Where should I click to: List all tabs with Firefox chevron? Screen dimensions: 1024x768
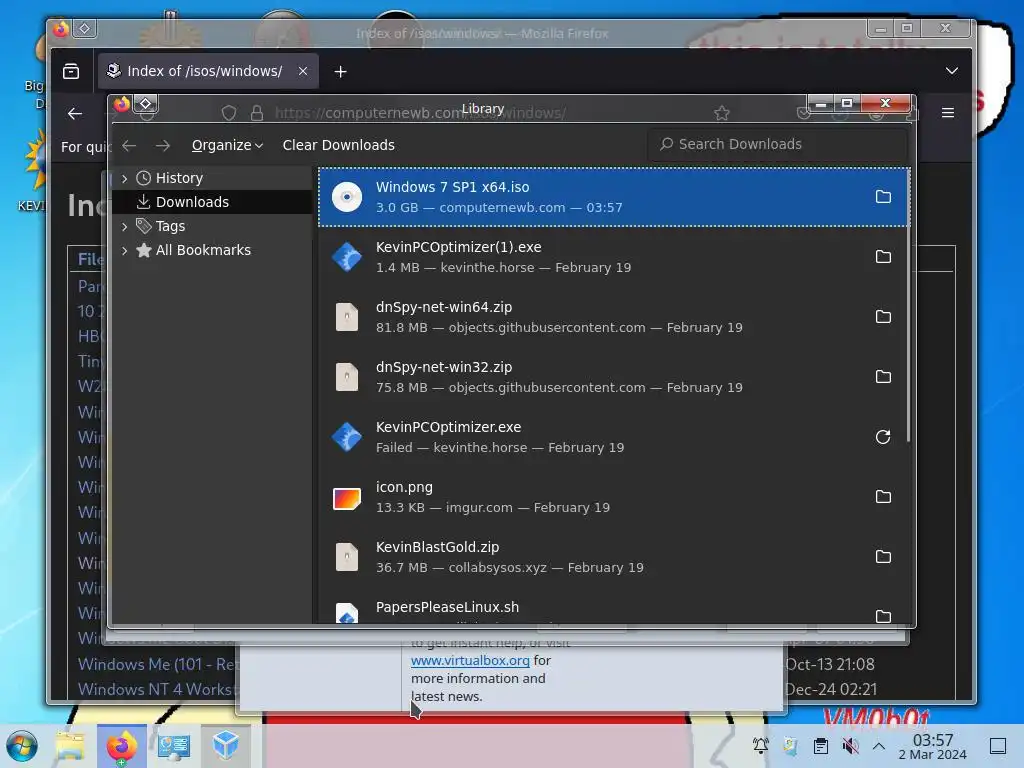pyautogui.click(x=952, y=71)
